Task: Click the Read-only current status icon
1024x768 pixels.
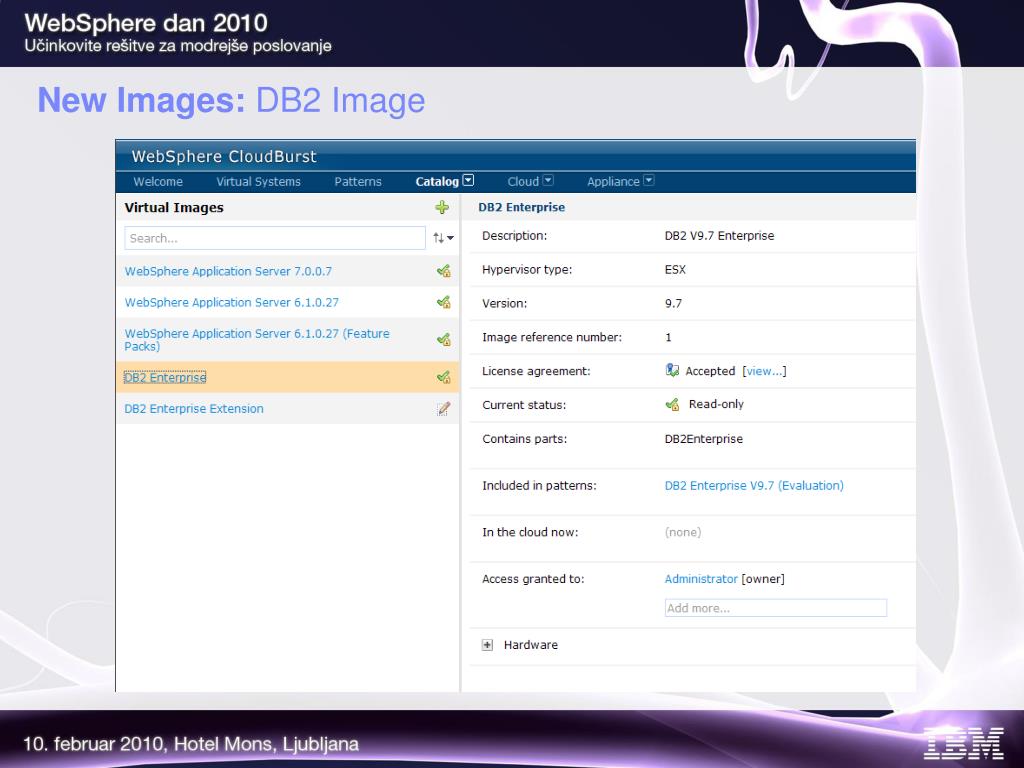Action: 672,404
